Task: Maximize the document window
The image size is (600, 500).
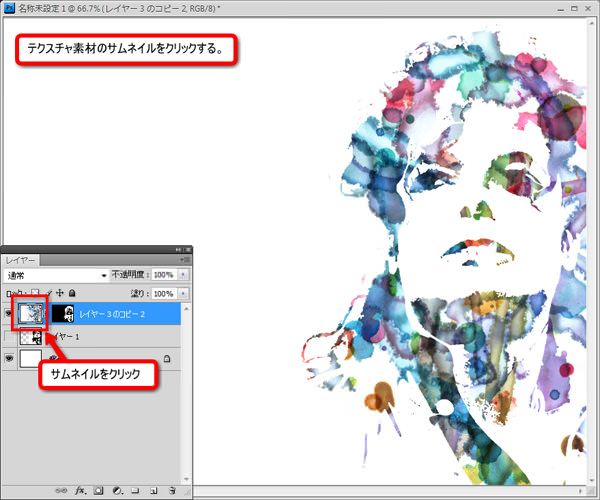Action: pyautogui.click(x=574, y=8)
